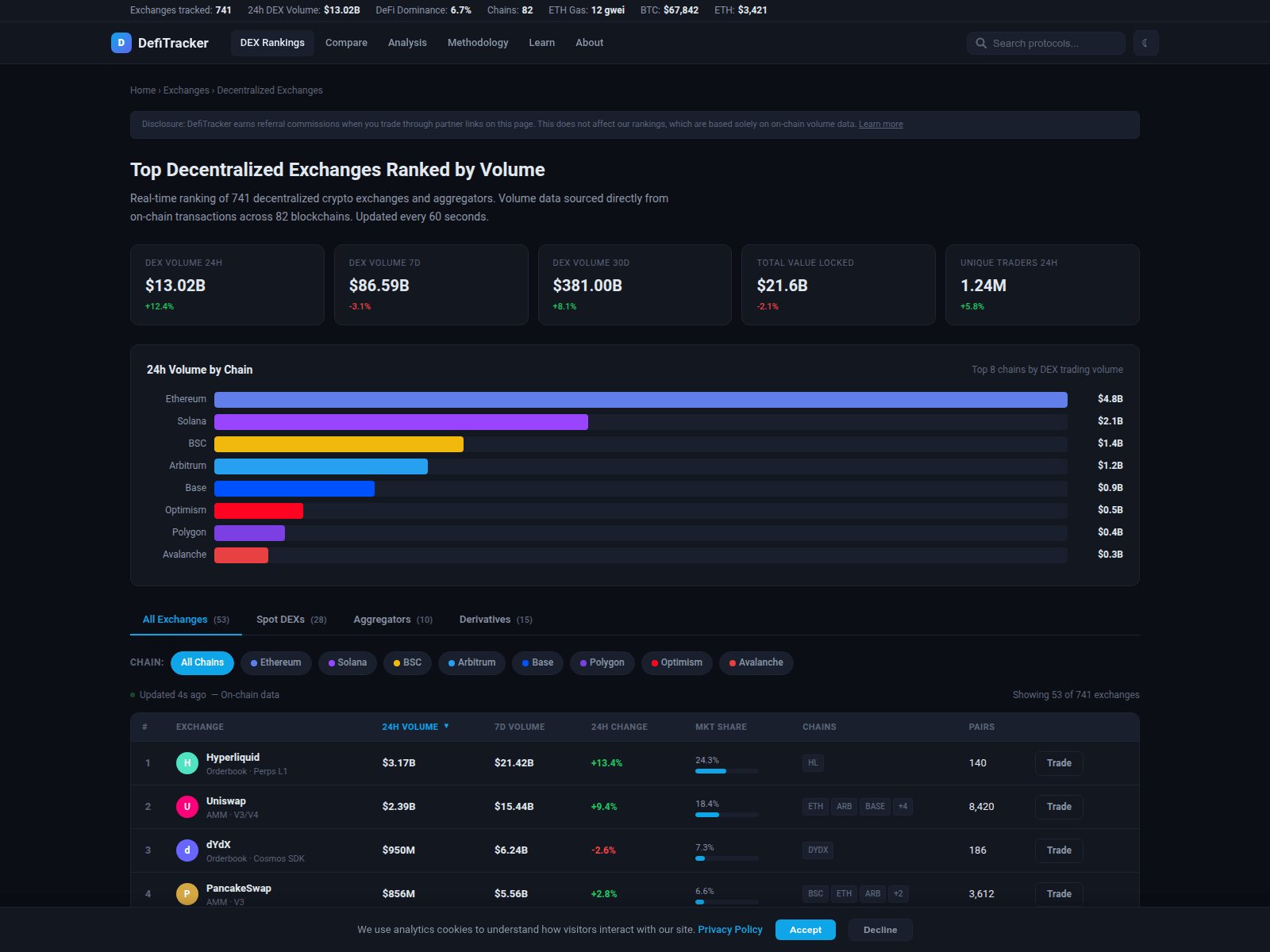Viewport: 1270px width, 952px height.
Task: Click the Ethereum volume bar
Action: pyautogui.click(x=641, y=399)
